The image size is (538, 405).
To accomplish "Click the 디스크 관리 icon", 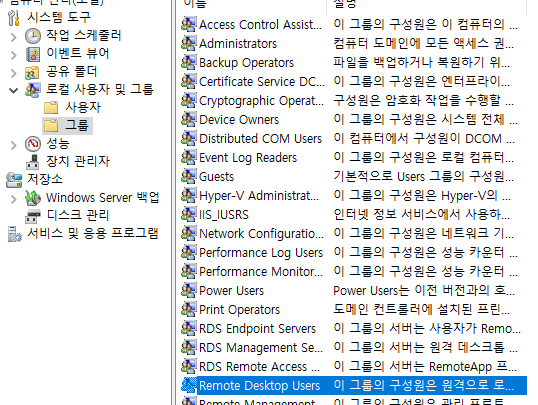I will tap(33, 216).
